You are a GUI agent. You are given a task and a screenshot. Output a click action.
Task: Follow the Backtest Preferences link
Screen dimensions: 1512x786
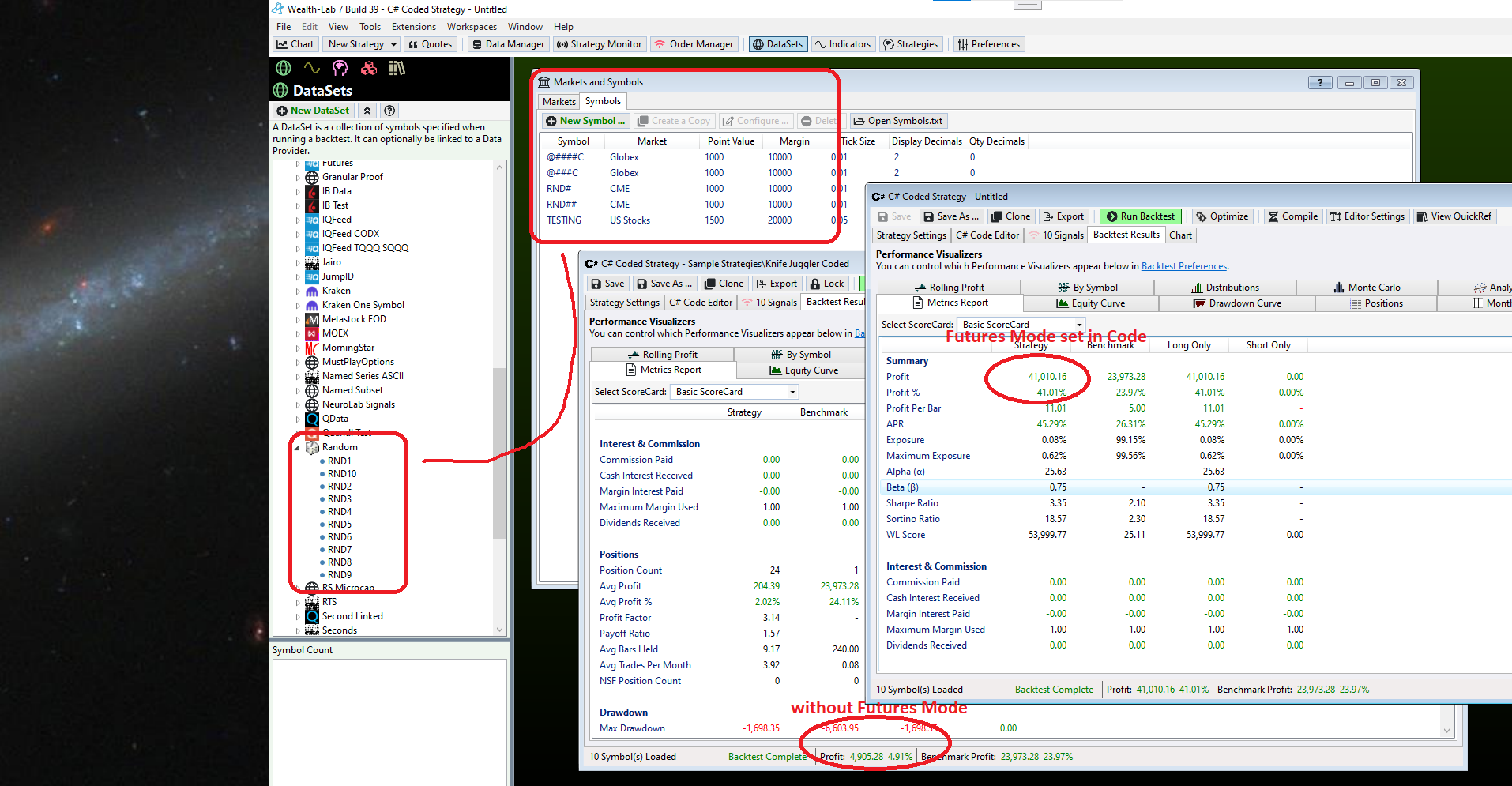click(x=1183, y=267)
